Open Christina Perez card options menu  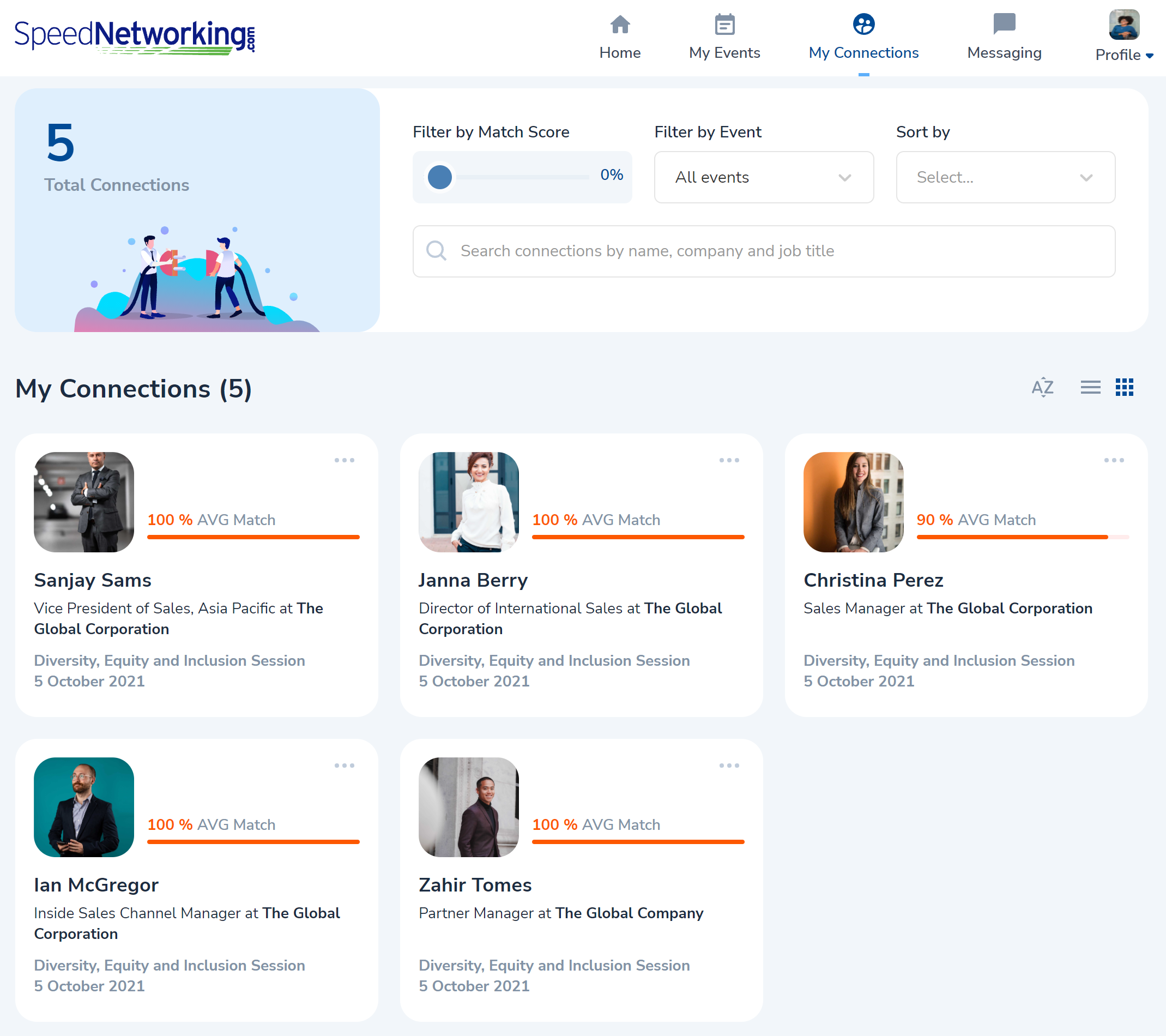[1113, 460]
